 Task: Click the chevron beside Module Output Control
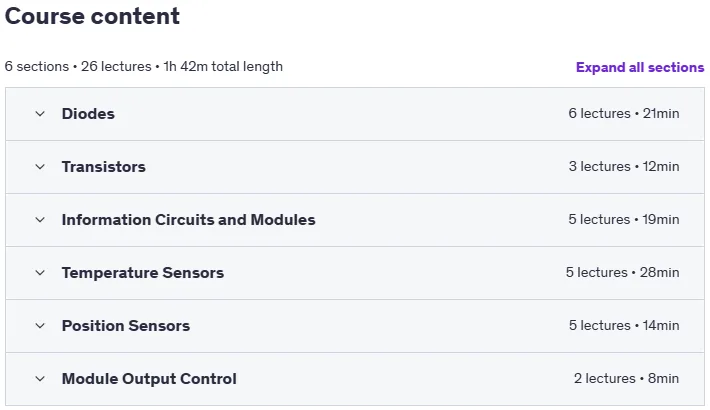click(40, 379)
